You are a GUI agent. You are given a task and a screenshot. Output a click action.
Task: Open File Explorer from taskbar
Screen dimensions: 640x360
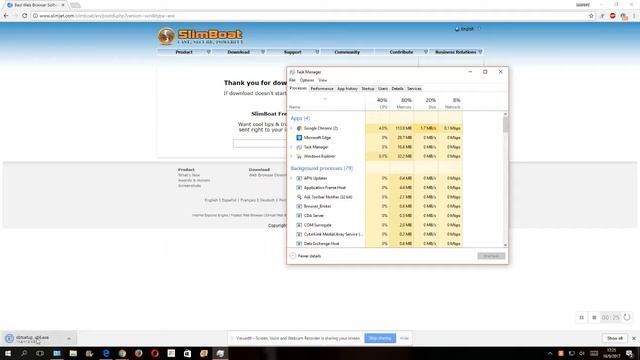pyautogui.click(x=73, y=353)
